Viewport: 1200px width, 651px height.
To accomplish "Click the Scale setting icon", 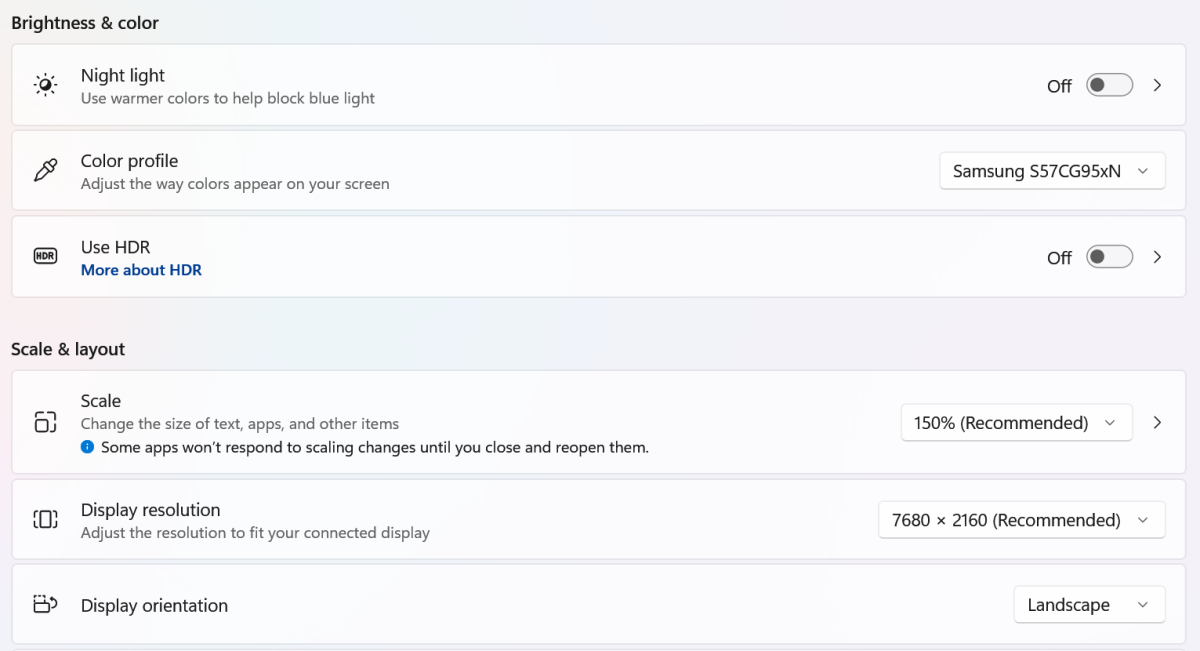I will point(45,422).
